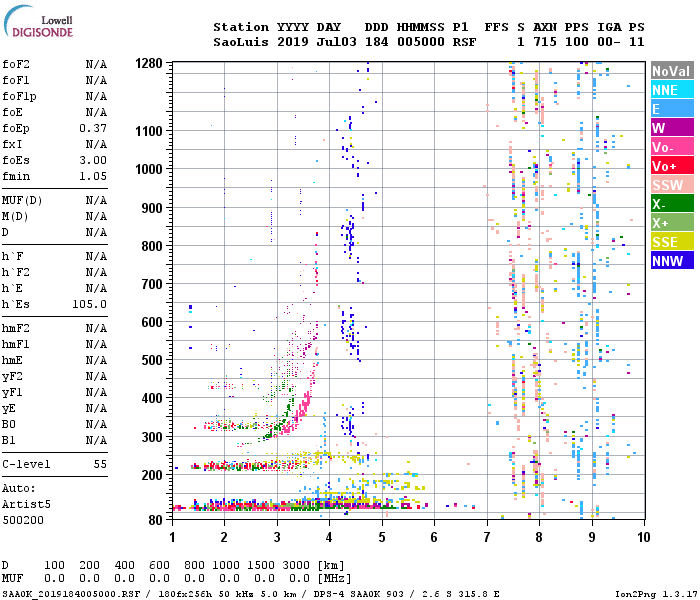700x600 pixels.
Task: Select the NoVal legend color swatch
Action: tap(672, 71)
